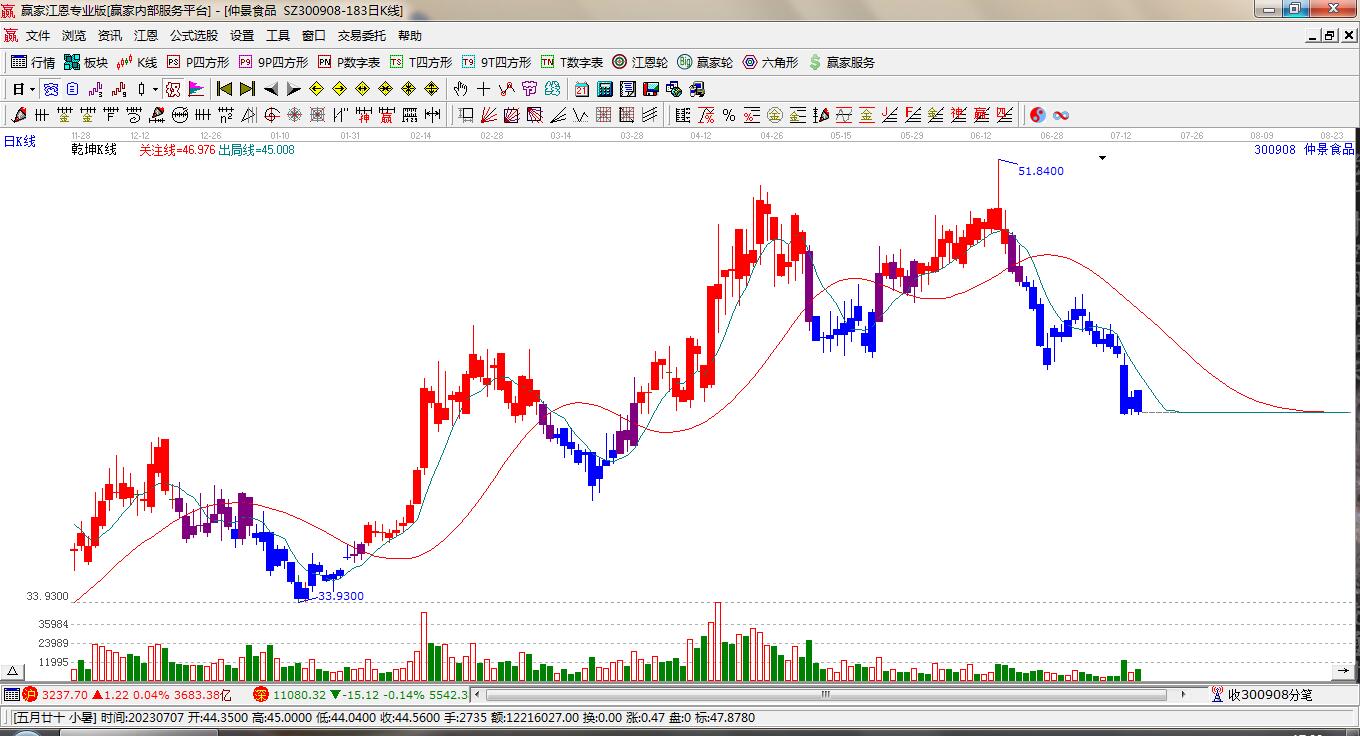Select the crosshair cursor tool
This screenshot has height=736, width=1360.
pos(484,89)
